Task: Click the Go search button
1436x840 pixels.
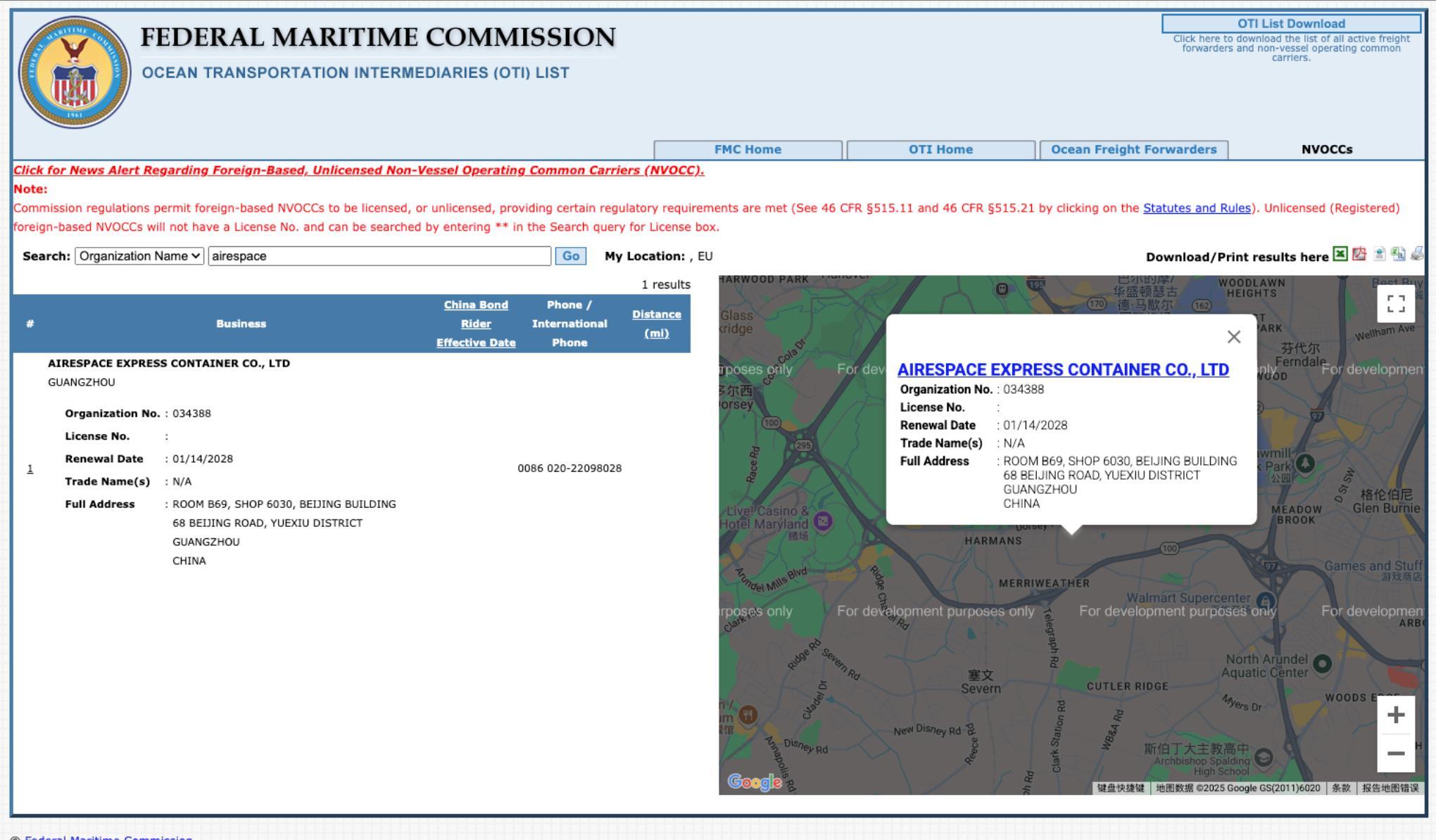Action: (x=571, y=256)
